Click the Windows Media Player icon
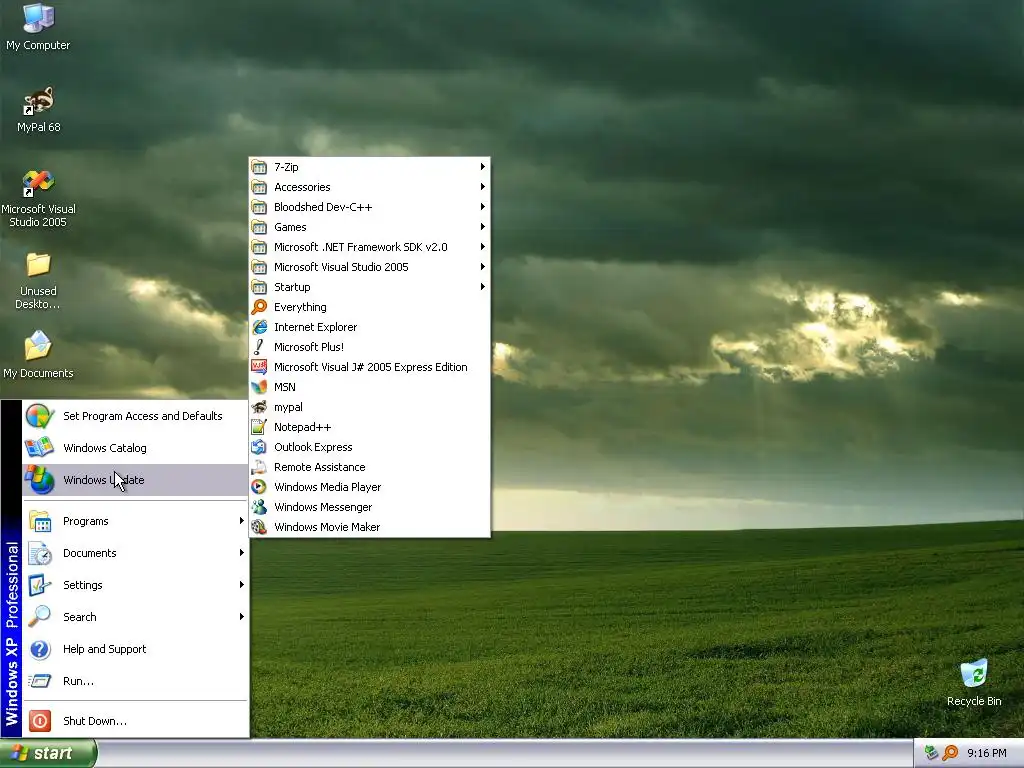The width and height of the screenshot is (1024, 768). click(x=259, y=487)
